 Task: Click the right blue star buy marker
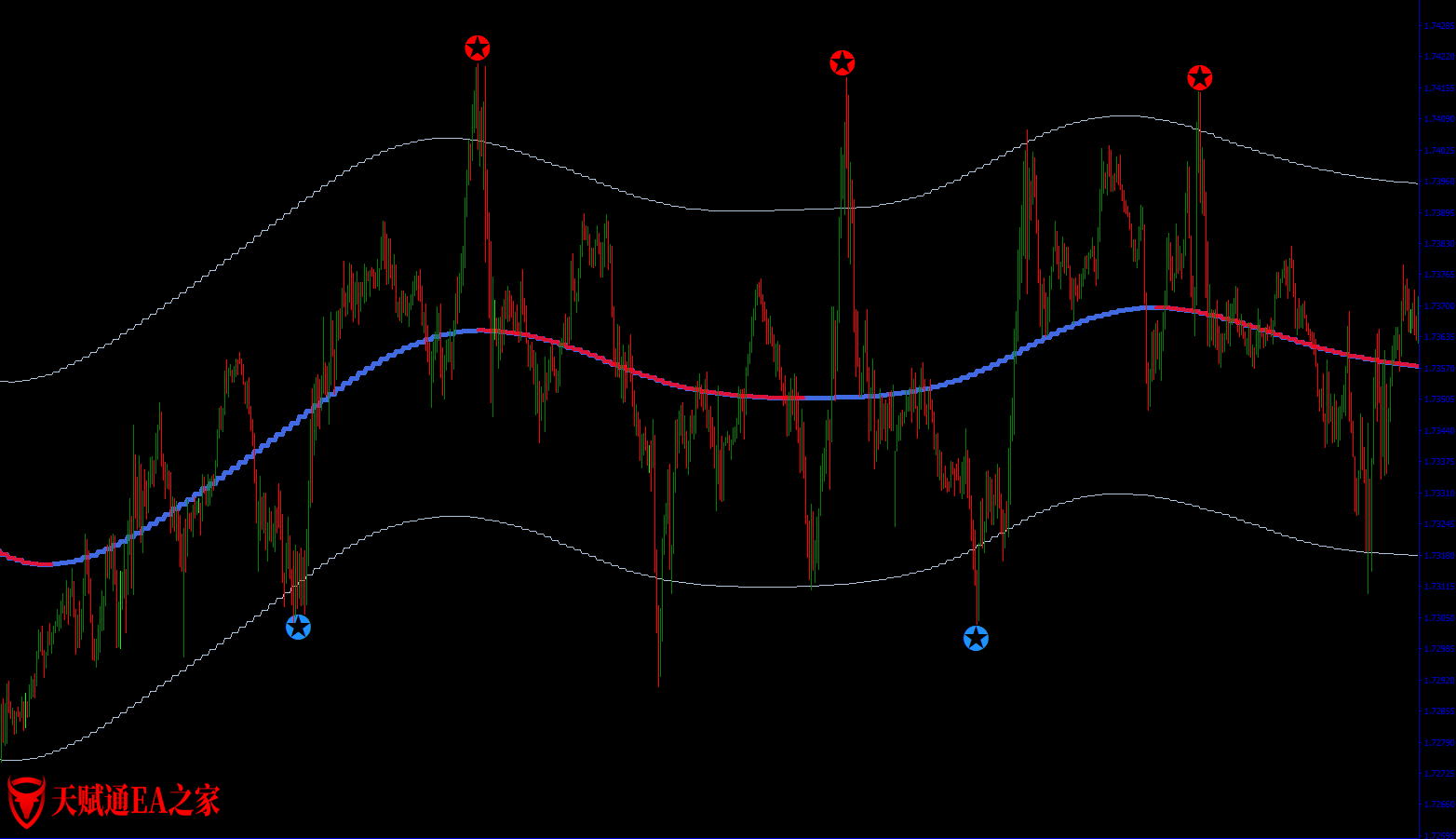[x=976, y=639]
